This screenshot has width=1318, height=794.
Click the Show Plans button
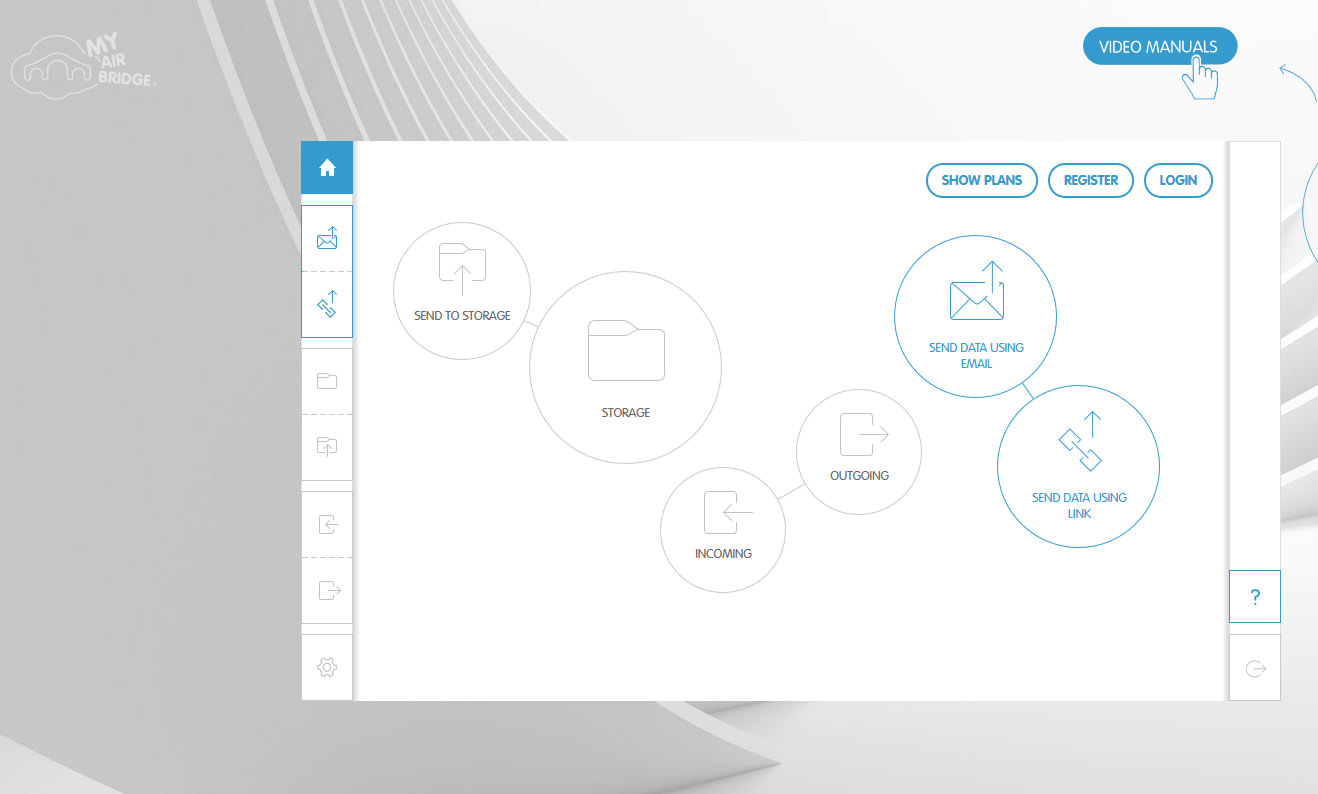(981, 180)
